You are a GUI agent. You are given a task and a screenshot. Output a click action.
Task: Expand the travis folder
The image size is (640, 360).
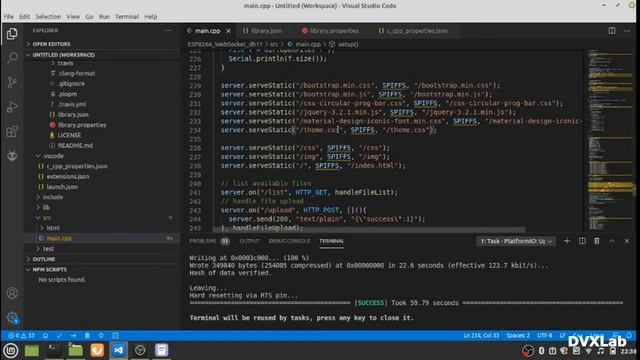click(x=65, y=63)
